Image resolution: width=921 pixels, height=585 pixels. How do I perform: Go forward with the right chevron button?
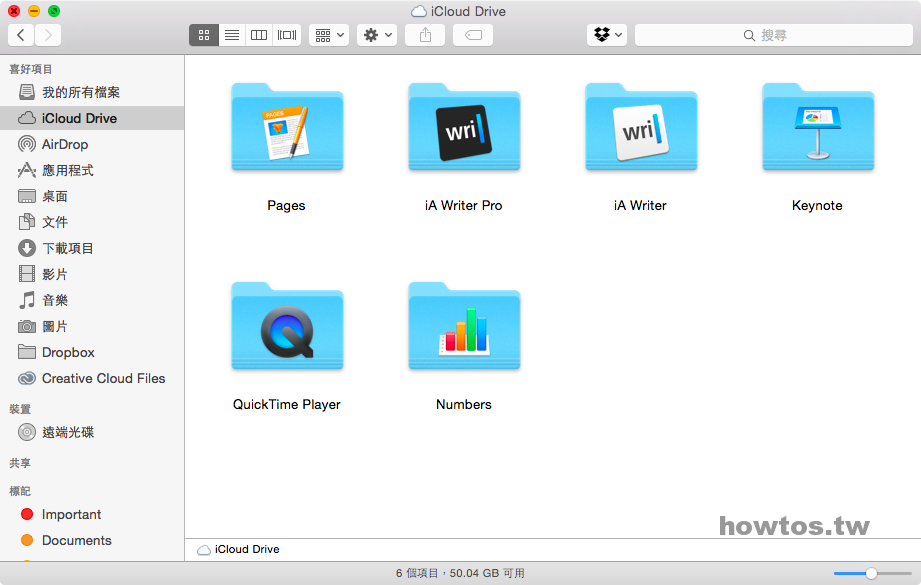(48, 35)
